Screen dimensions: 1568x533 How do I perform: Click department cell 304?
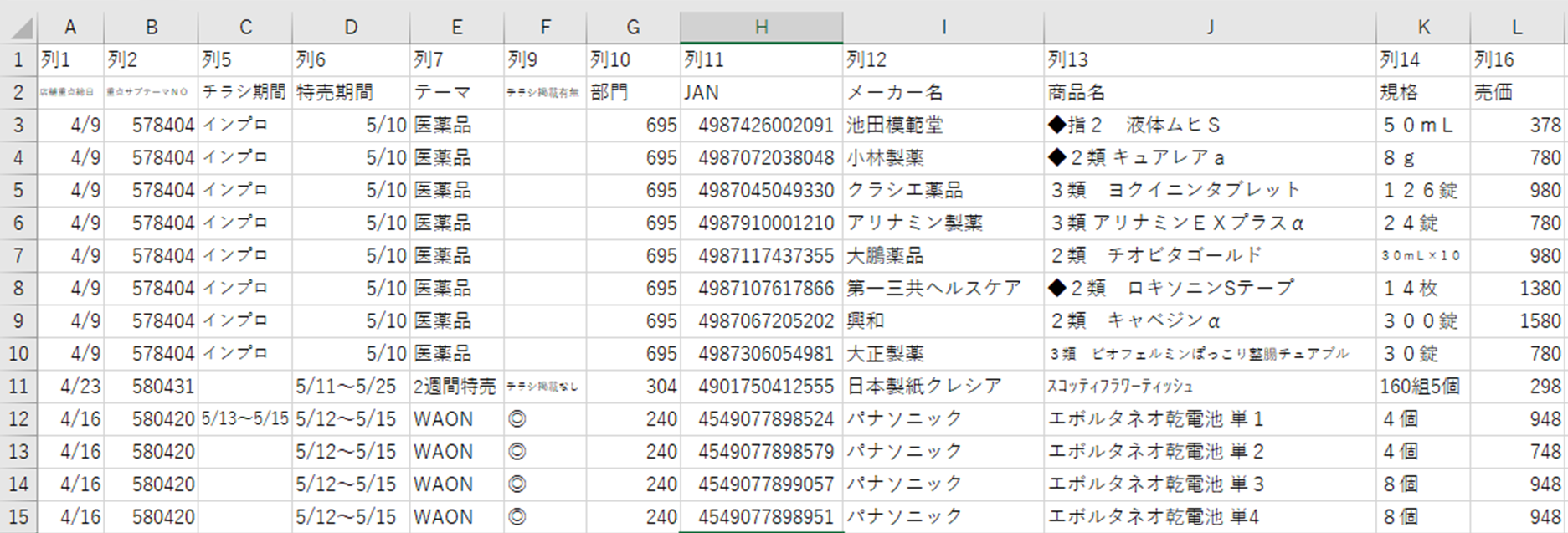point(633,386)
